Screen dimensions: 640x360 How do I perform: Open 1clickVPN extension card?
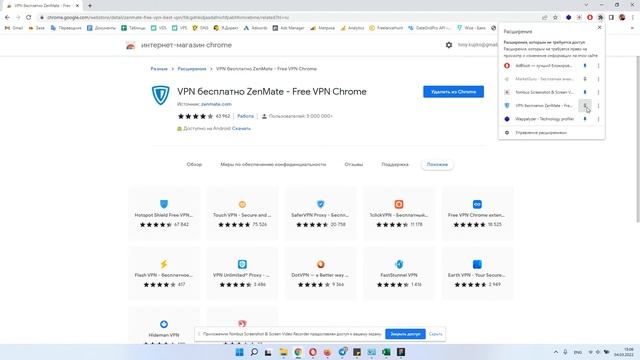399,213
